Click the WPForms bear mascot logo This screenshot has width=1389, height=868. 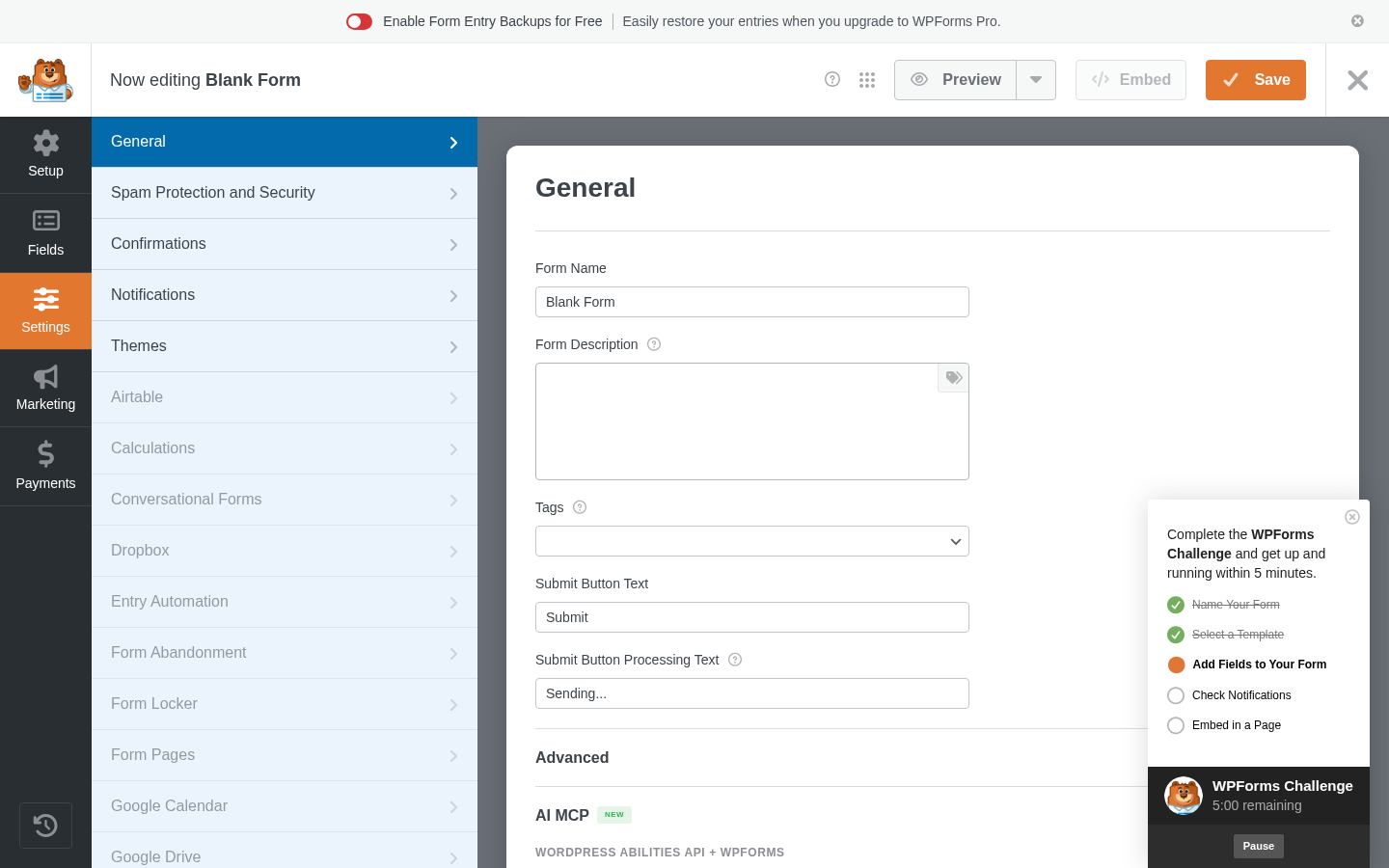45,80
